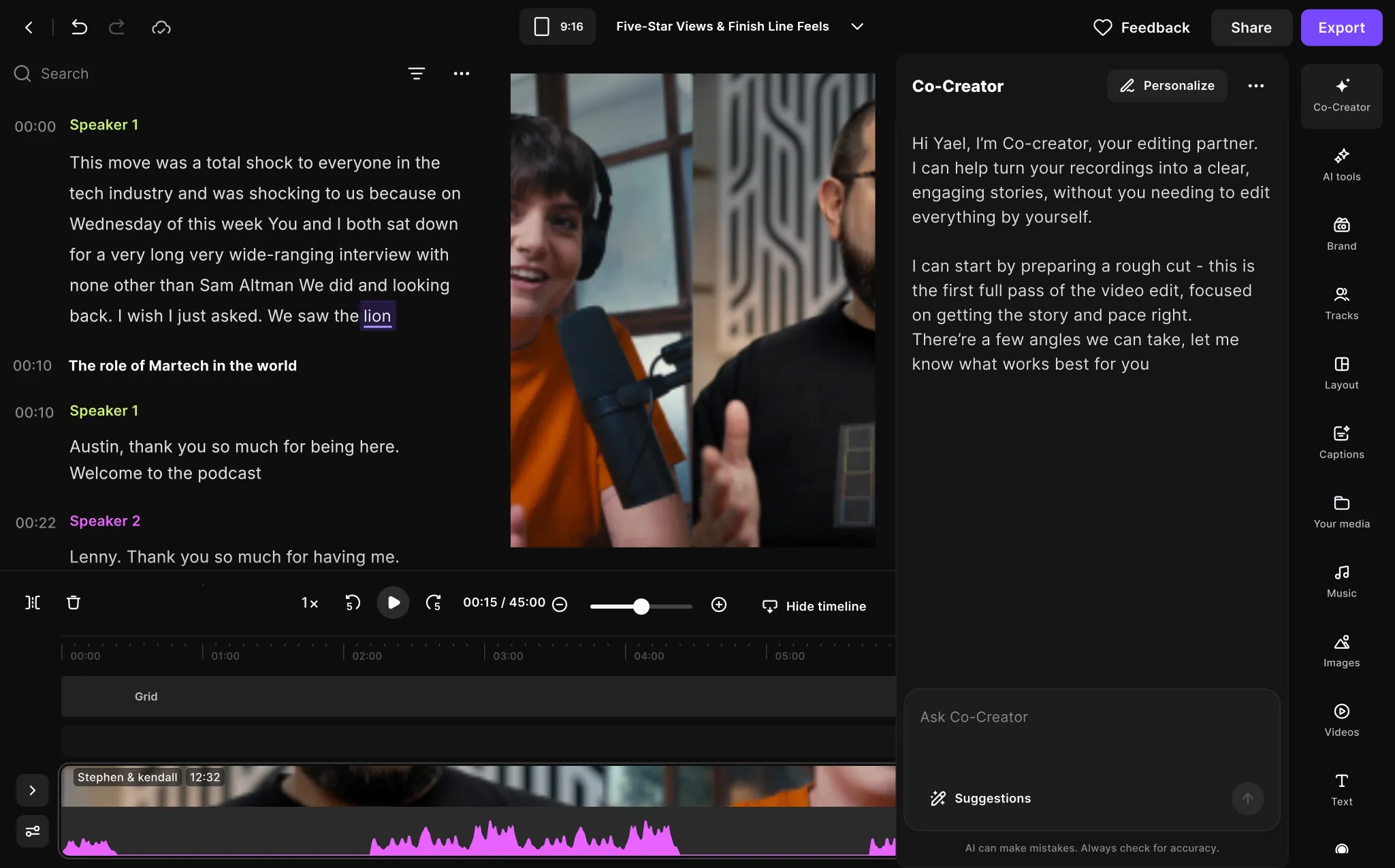Rewind playback five seconds
The width and height of the screenshot is (1395, 868).
352,603
